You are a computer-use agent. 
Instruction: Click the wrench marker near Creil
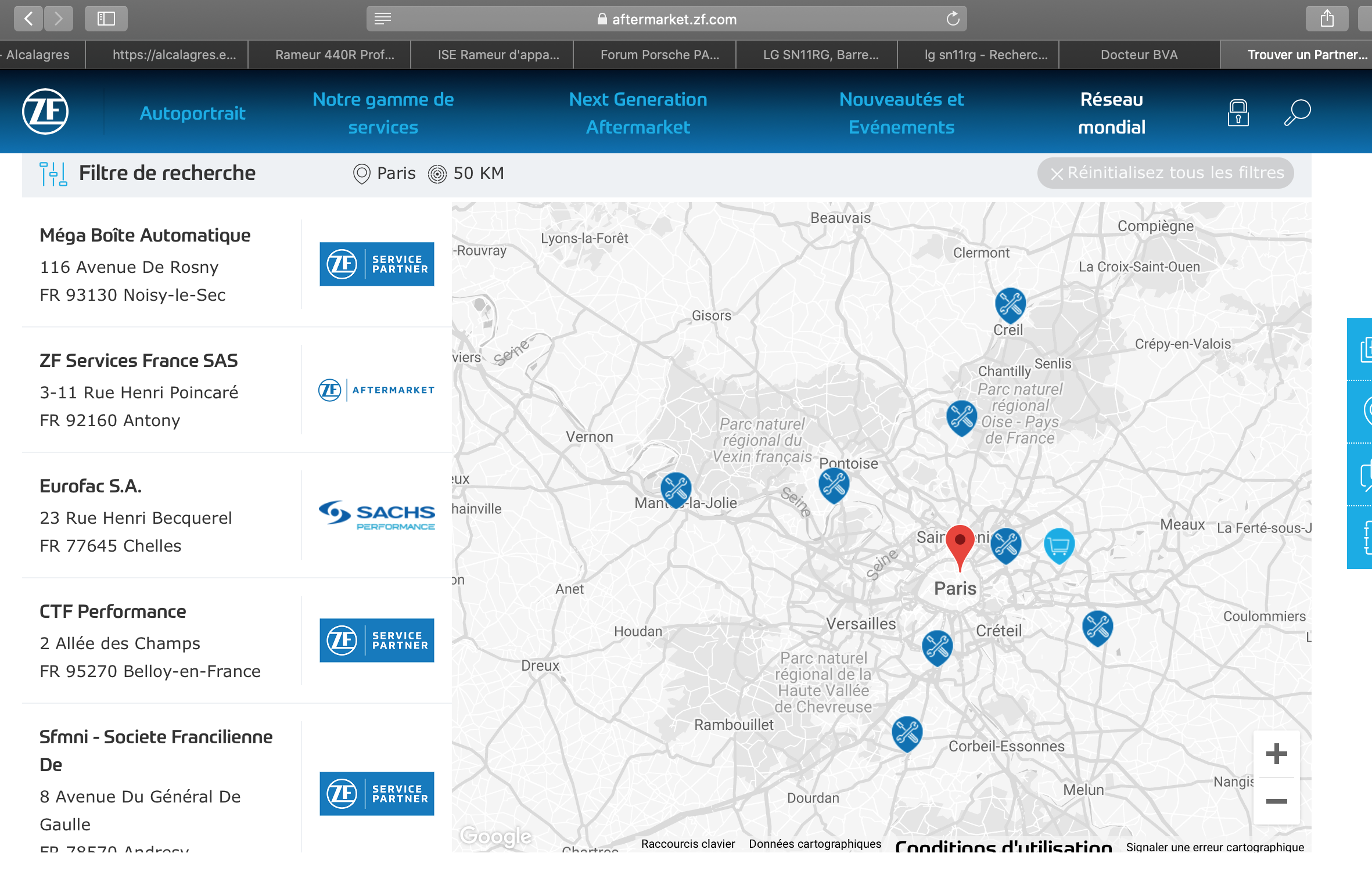[x=1010, y=304]
